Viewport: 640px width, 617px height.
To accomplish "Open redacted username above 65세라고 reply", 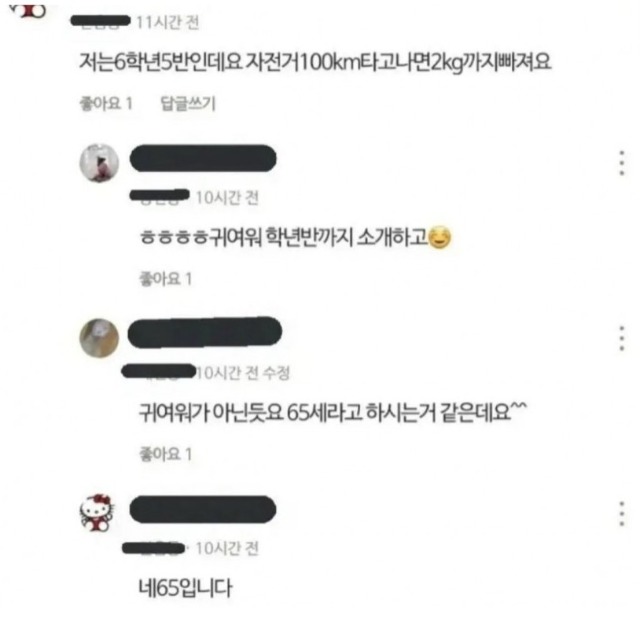I will tap(205, 332).
